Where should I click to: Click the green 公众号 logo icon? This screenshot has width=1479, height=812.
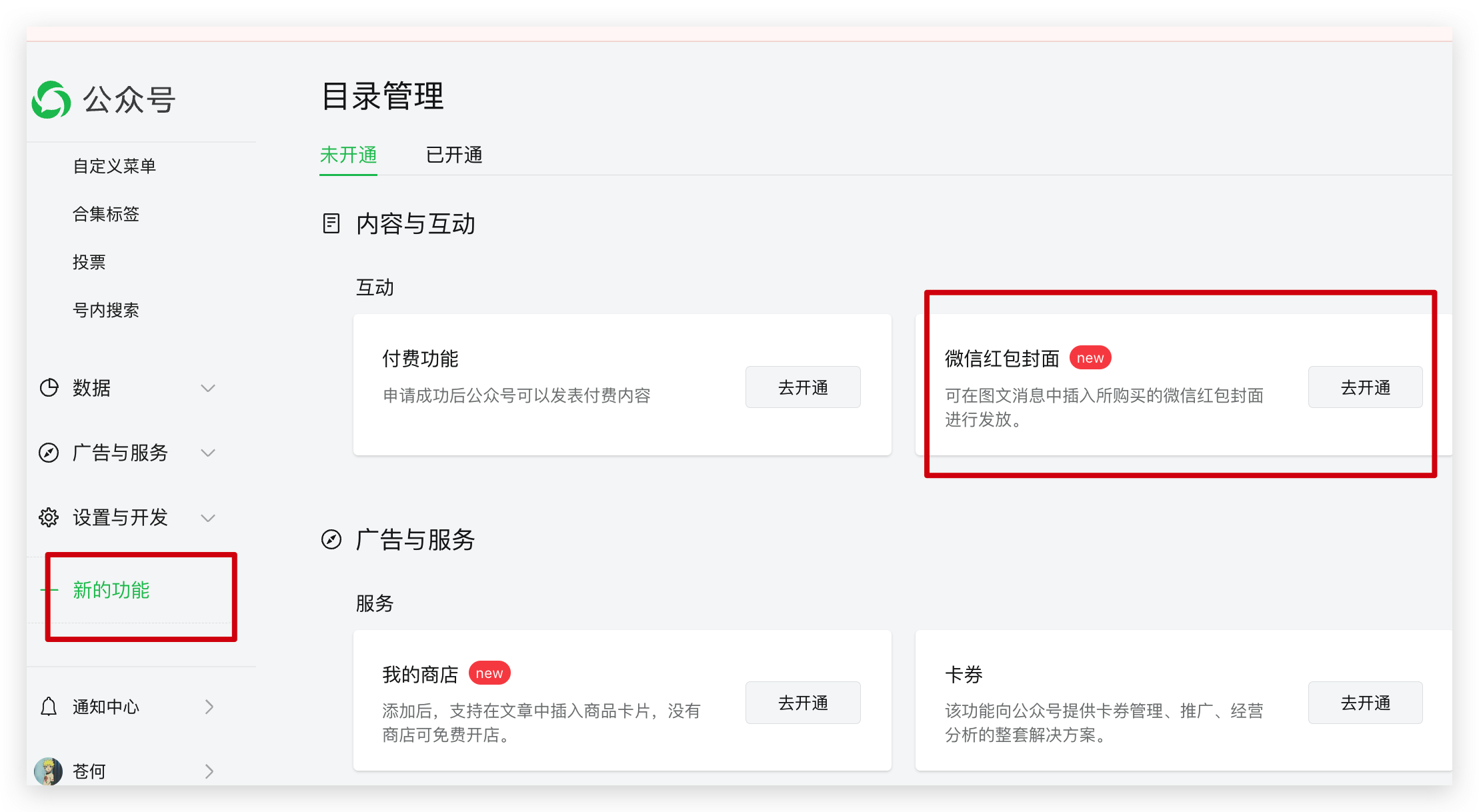click(x=51, y=100)
